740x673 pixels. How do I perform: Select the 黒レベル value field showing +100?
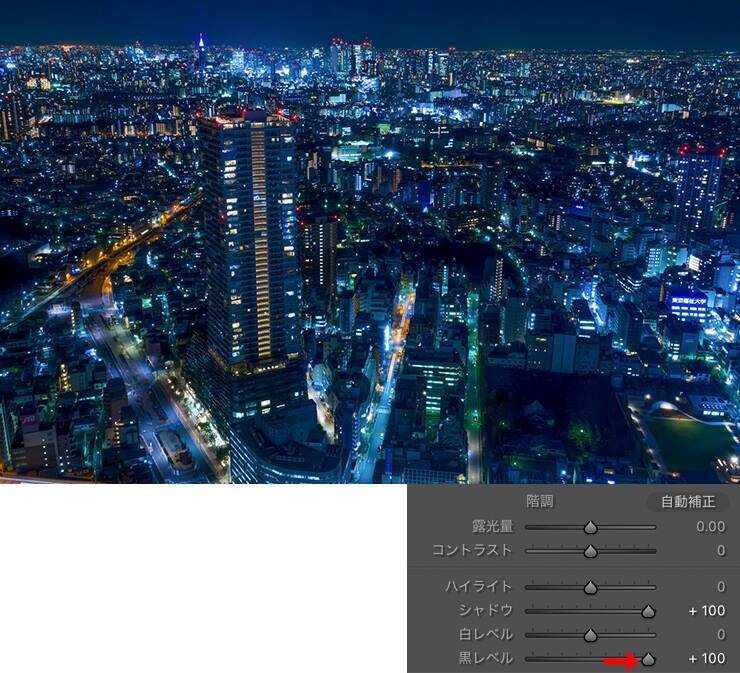707,659
